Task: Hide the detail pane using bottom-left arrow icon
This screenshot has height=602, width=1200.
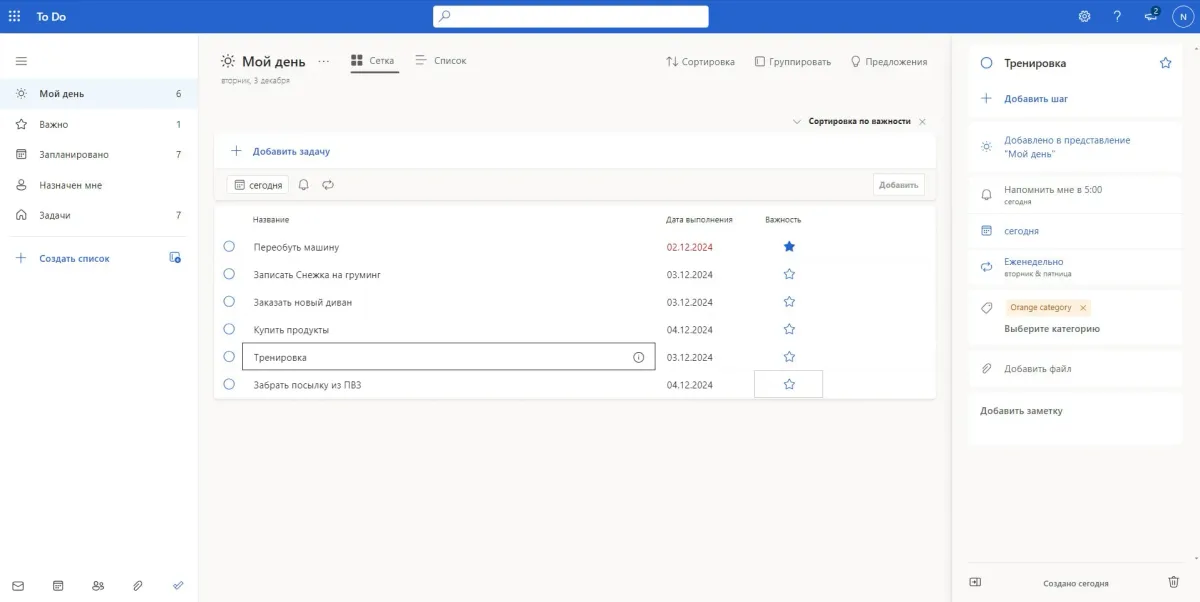Action: 975,582
